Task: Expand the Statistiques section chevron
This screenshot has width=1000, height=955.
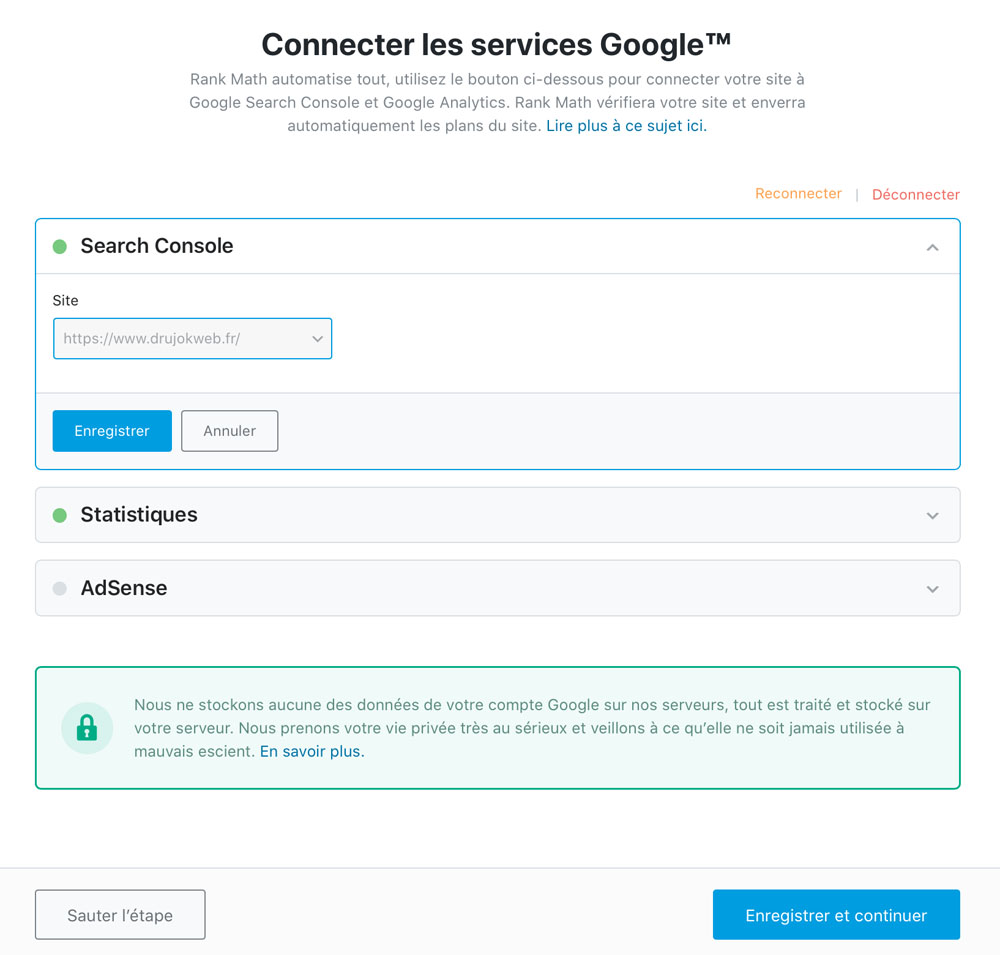Action: [932, 515]
